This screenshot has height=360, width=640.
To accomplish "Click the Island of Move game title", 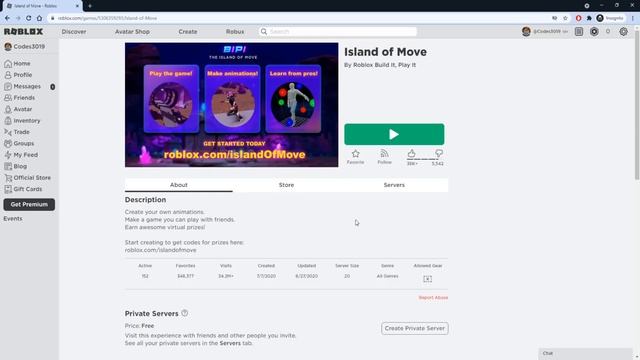I will [x=385, y=52].
